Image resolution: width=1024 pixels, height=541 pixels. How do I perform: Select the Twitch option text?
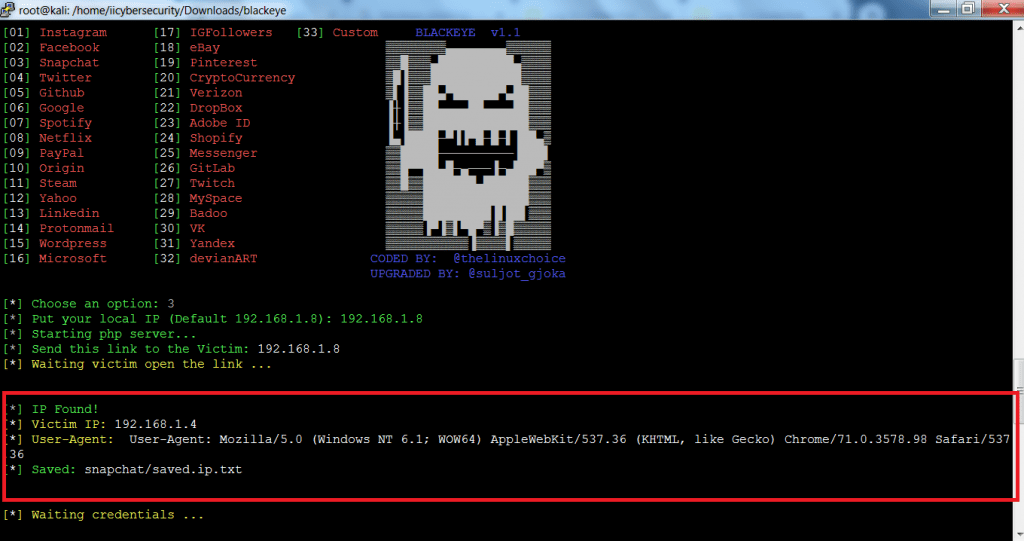[212, 182]
